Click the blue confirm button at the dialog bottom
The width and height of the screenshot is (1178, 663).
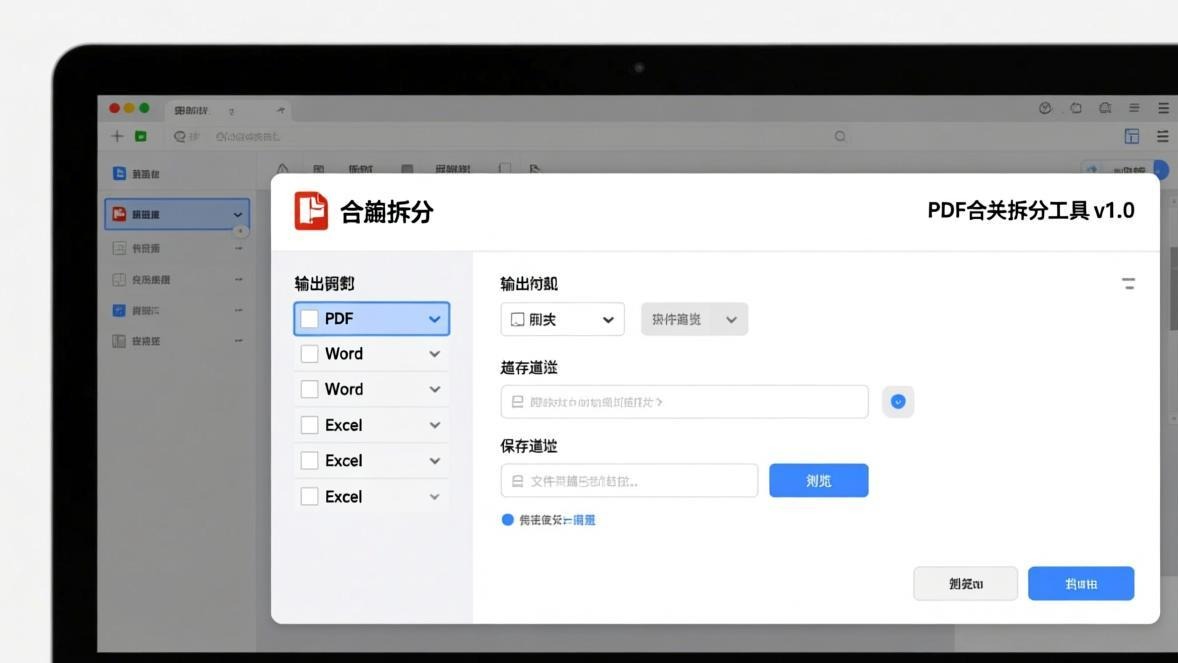click(1081, 583)
